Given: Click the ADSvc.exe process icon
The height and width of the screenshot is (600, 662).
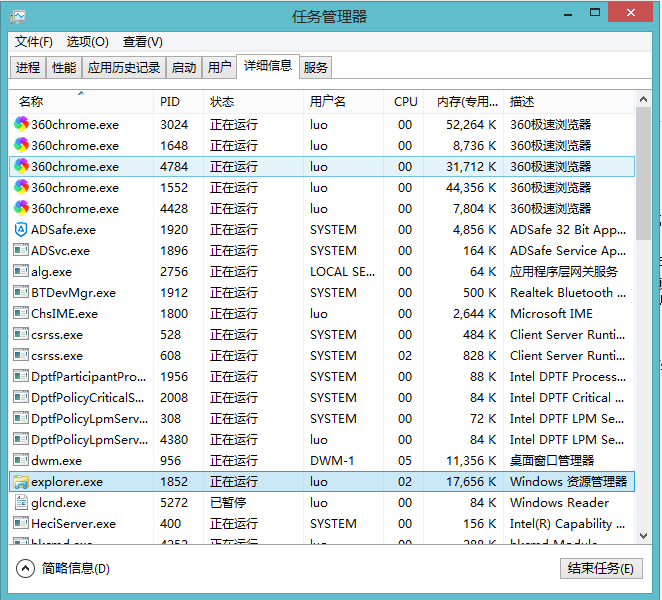Looking at the screenshot, I should (21, 250).
